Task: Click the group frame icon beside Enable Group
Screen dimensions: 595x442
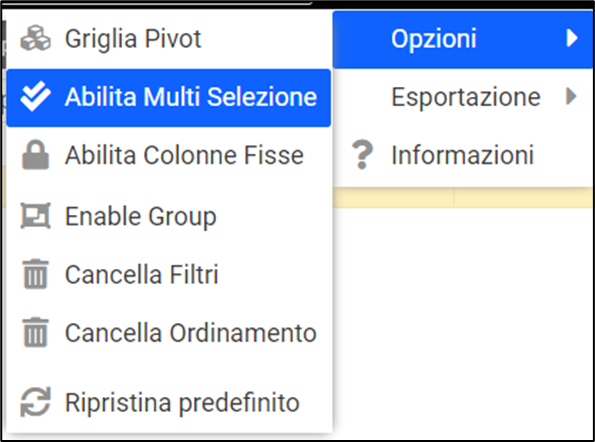Action: click(35, 216)
